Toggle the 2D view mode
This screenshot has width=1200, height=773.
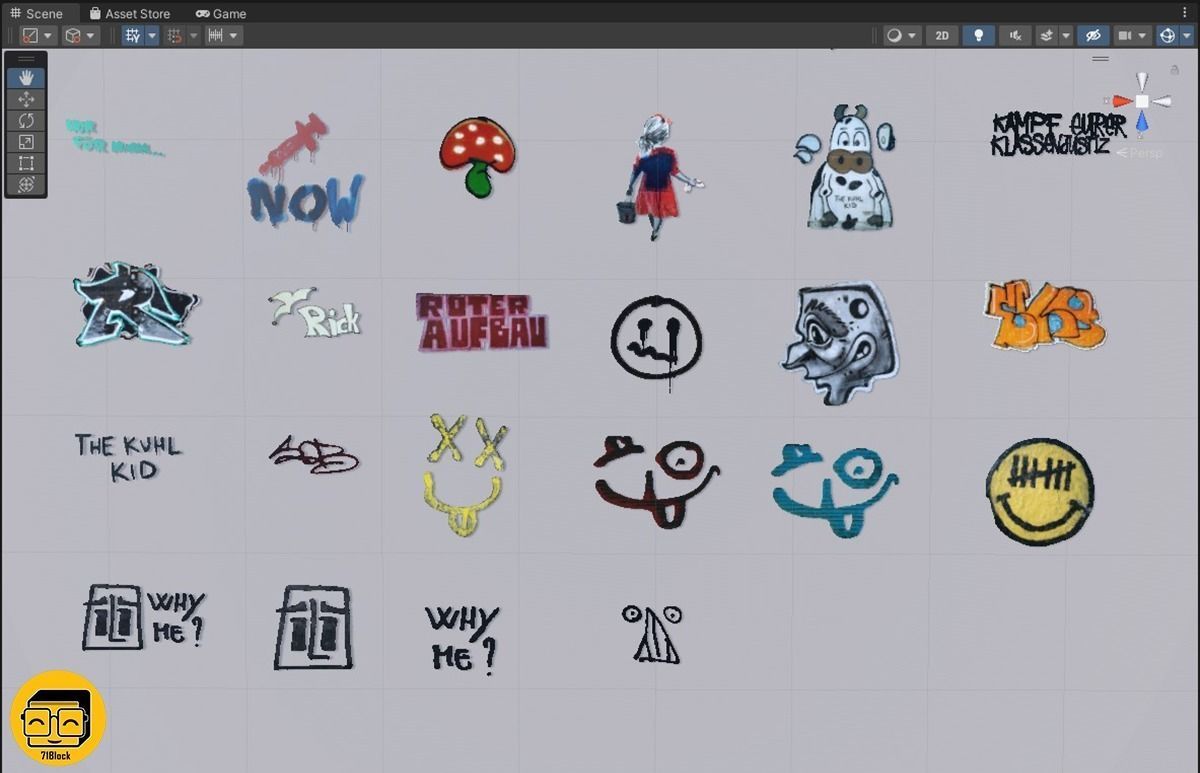click(x=942, y=35)
